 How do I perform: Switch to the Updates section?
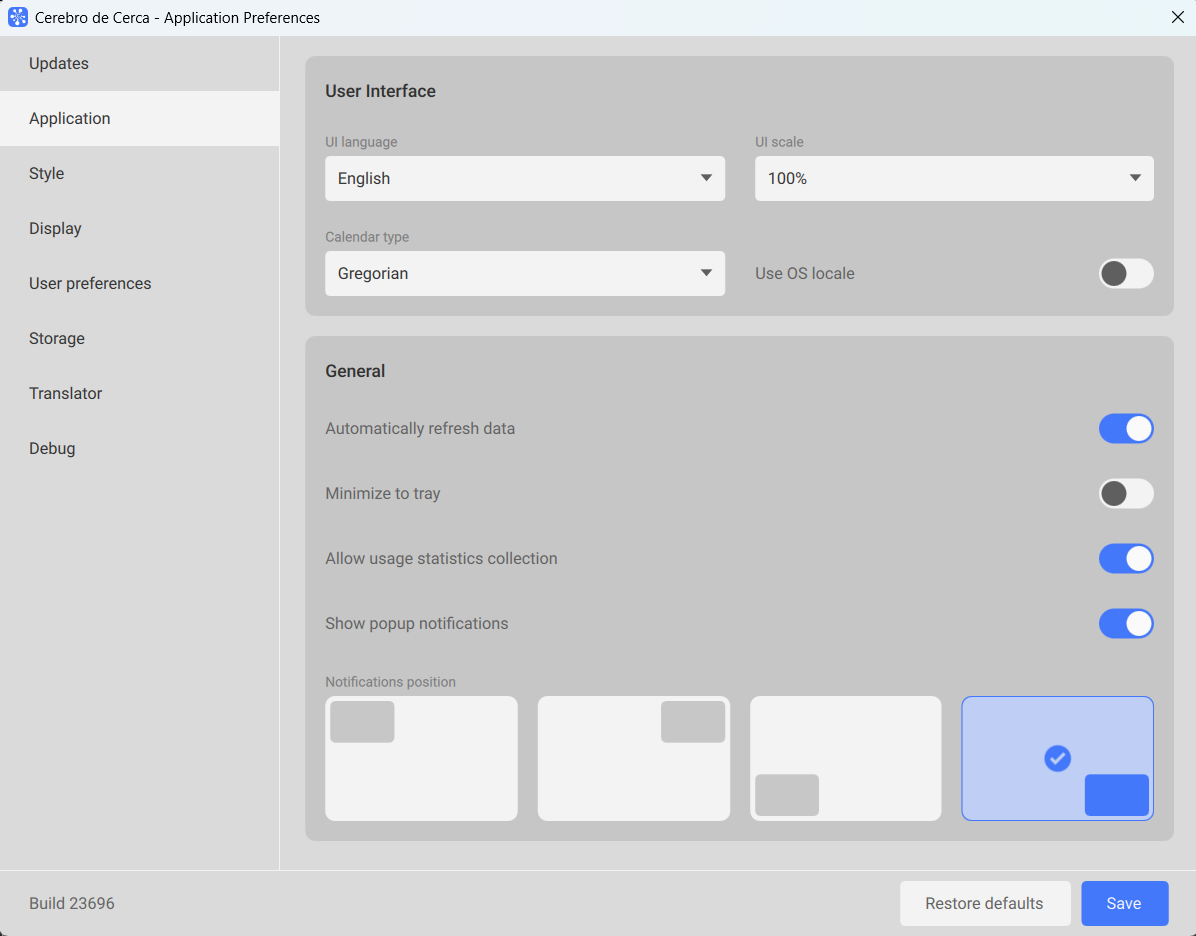click(59, 64)
